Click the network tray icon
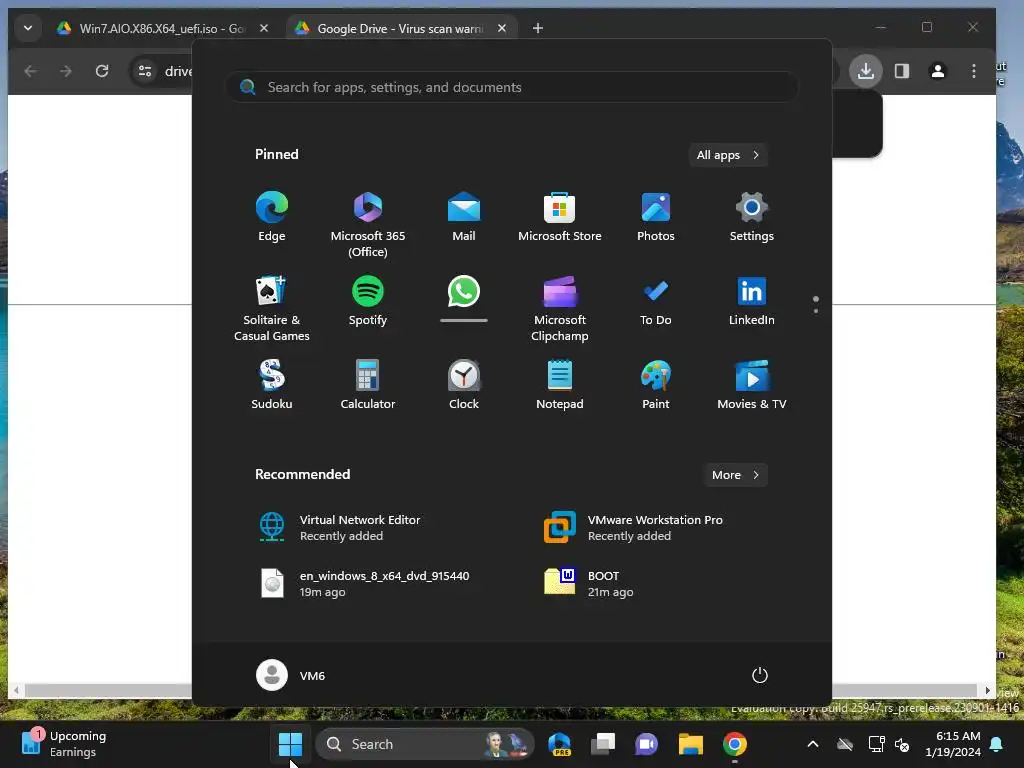Viewport: 1024px width, 768px height. pos(876,744)
